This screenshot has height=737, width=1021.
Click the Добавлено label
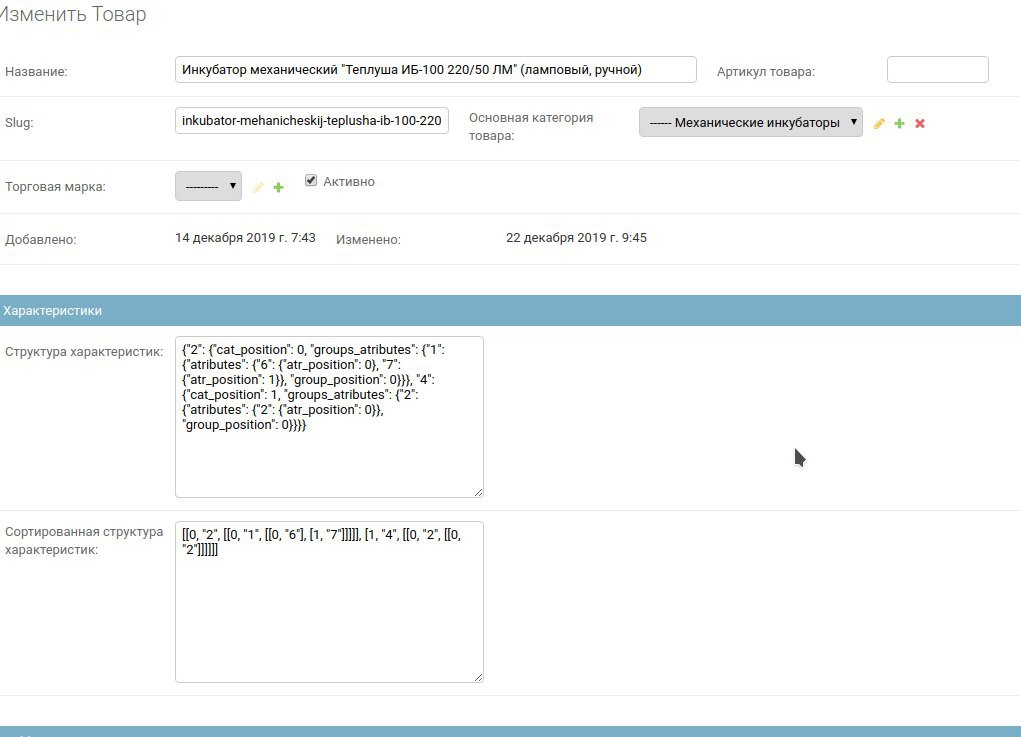[41, 240]
